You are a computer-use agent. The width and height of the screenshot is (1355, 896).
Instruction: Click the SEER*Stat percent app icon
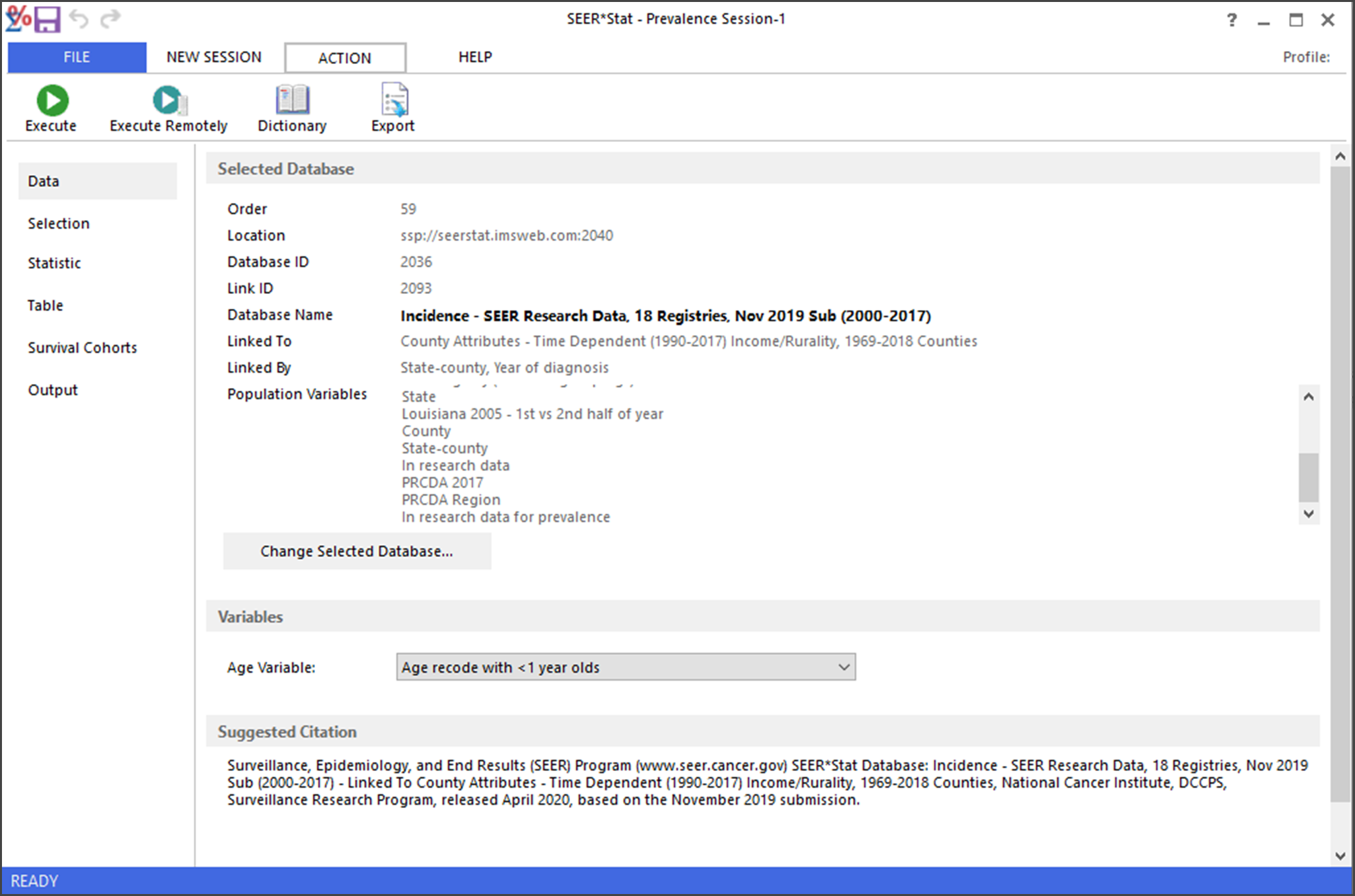[x=18, y=19]
